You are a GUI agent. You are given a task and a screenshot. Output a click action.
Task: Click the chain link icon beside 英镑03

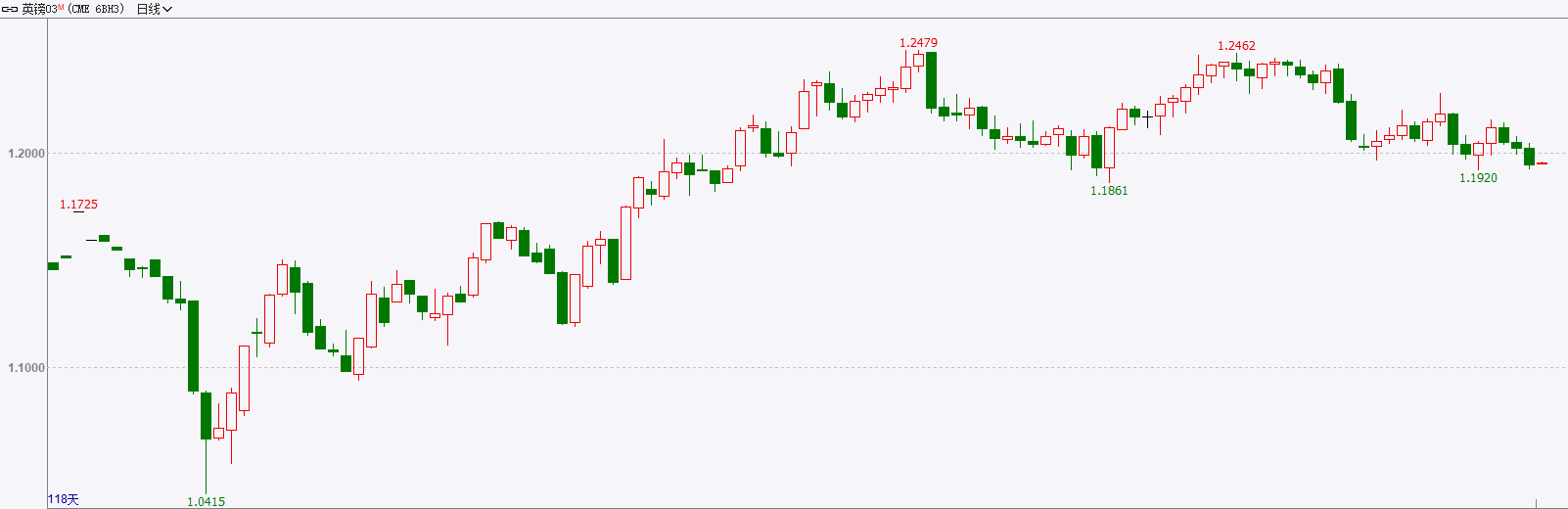pyautogui.click(x=10, y=9)
